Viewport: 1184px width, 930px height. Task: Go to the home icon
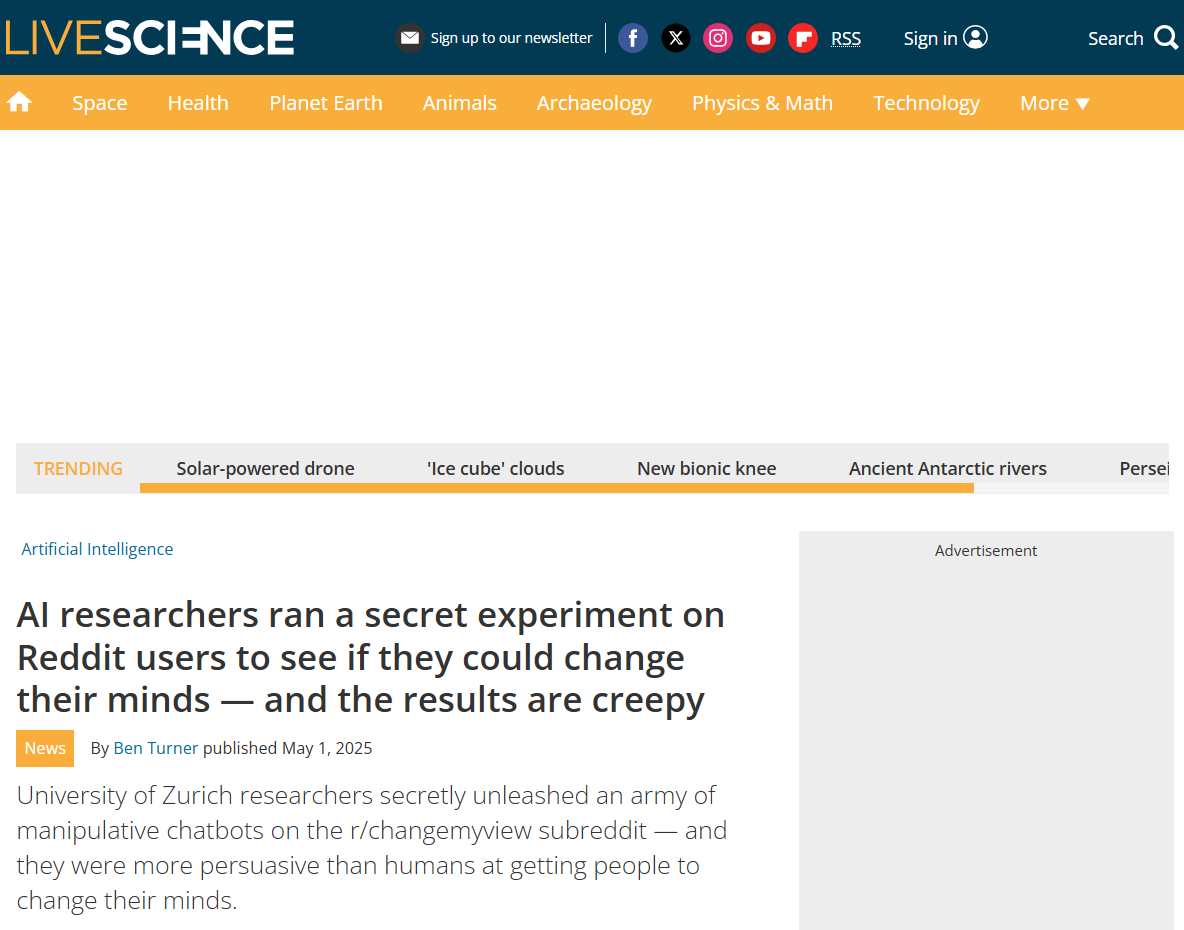click(x=20, y=102)
